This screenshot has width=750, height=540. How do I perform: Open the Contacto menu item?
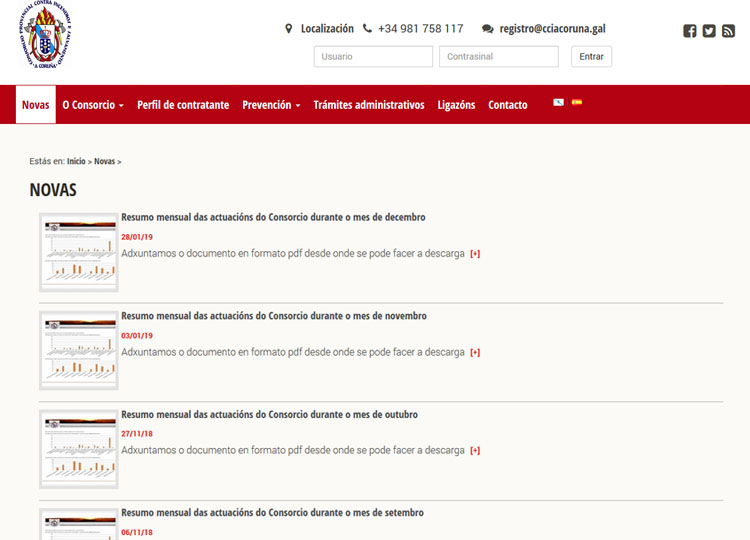(x=508, y=105)
